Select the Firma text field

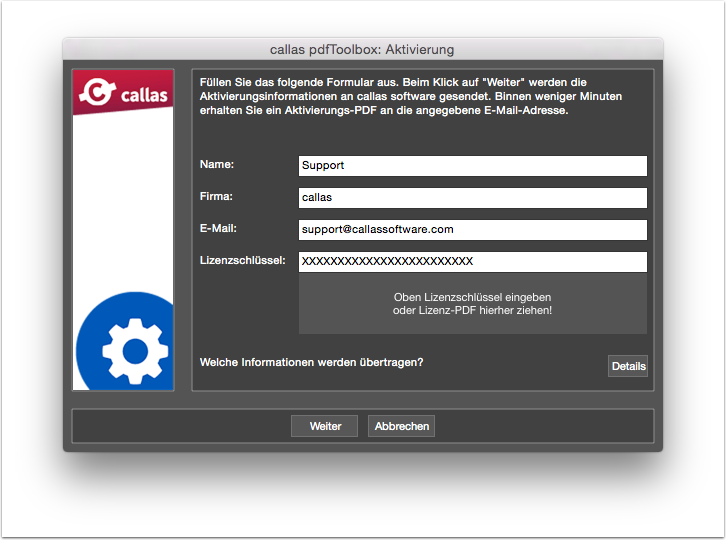click(x=473, y=198)
